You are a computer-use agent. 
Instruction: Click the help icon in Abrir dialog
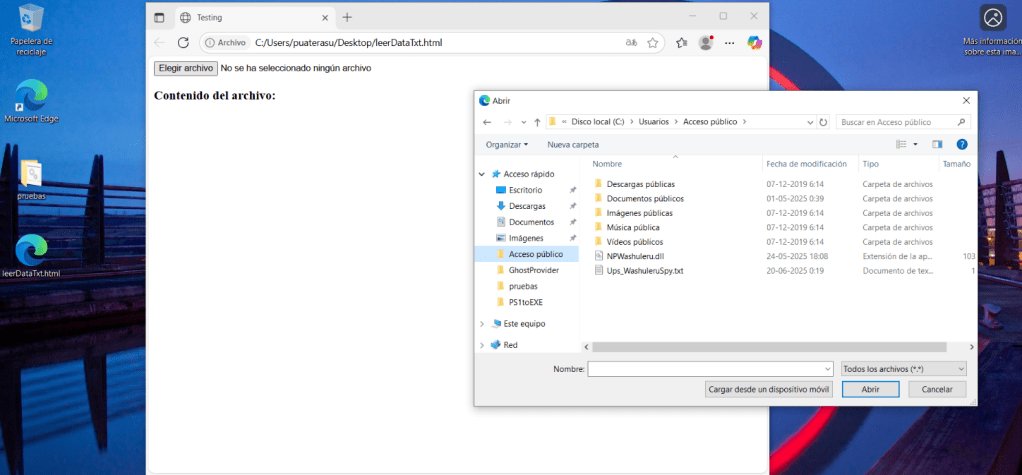point(962,144)
